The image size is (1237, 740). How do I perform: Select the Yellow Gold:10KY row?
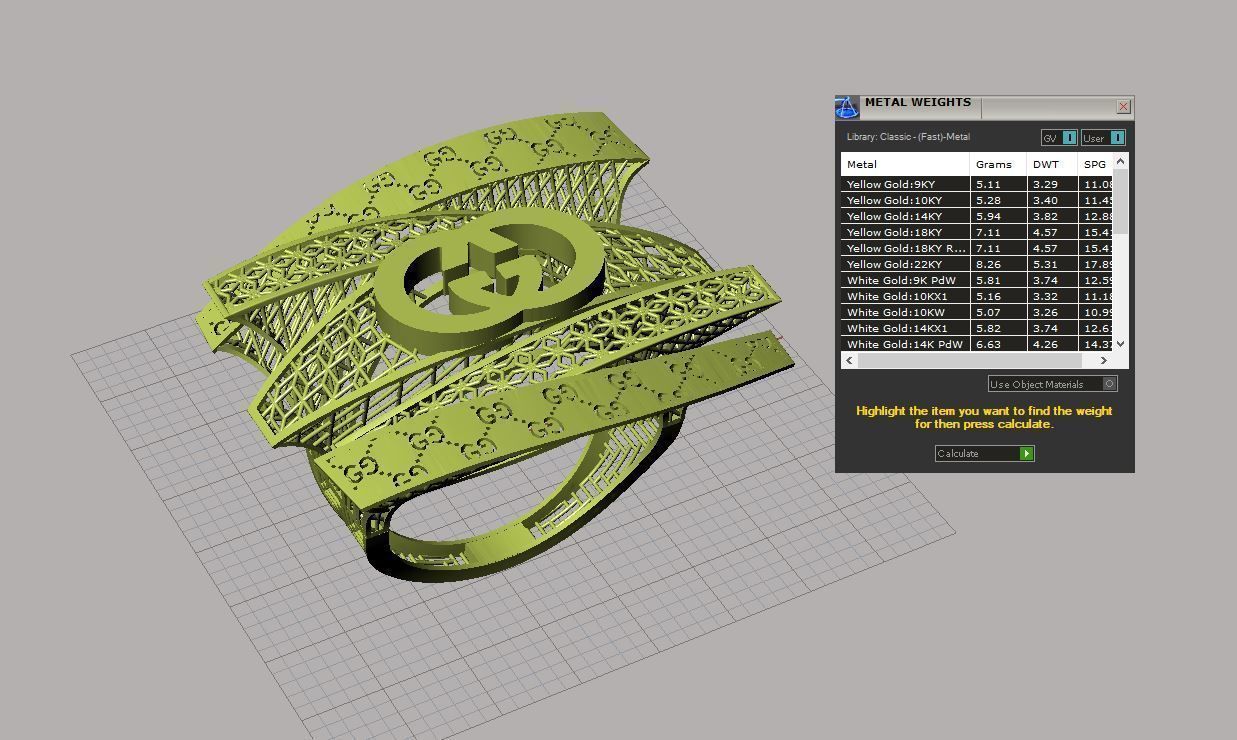(x=976, y=200)
